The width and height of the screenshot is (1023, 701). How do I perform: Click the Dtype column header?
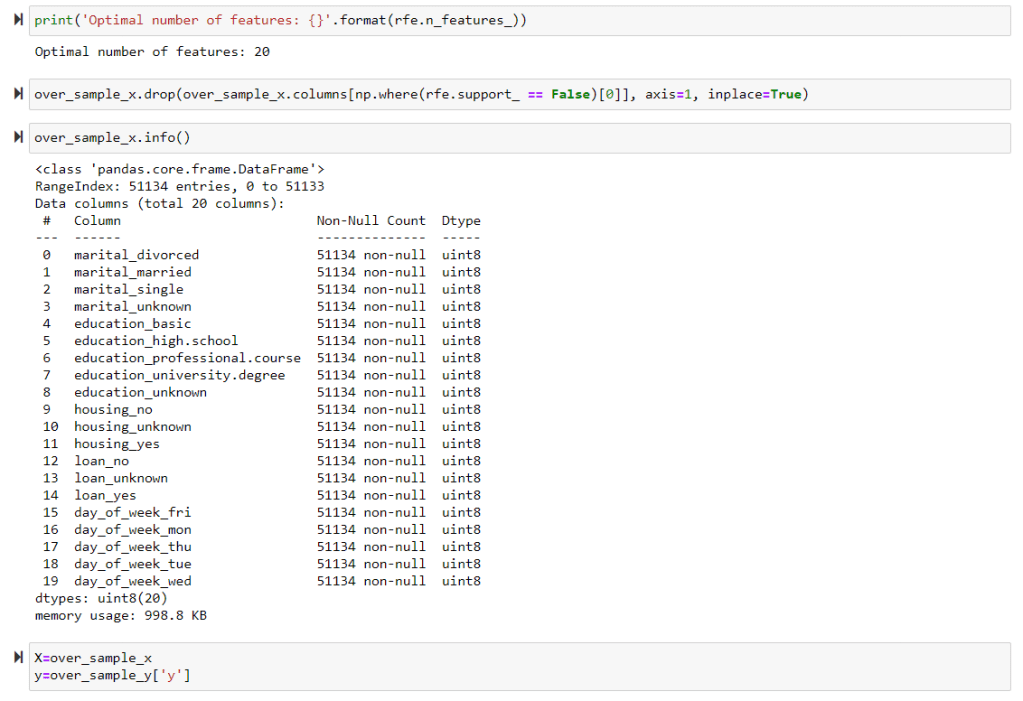[460, 220]
